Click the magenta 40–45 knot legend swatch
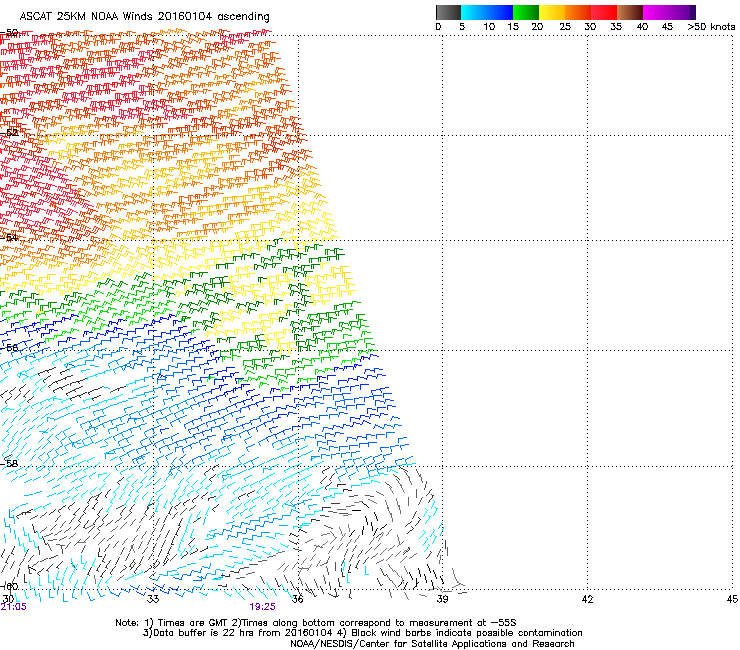The height and width of the screenshot is (650, 740). (656, 12)
